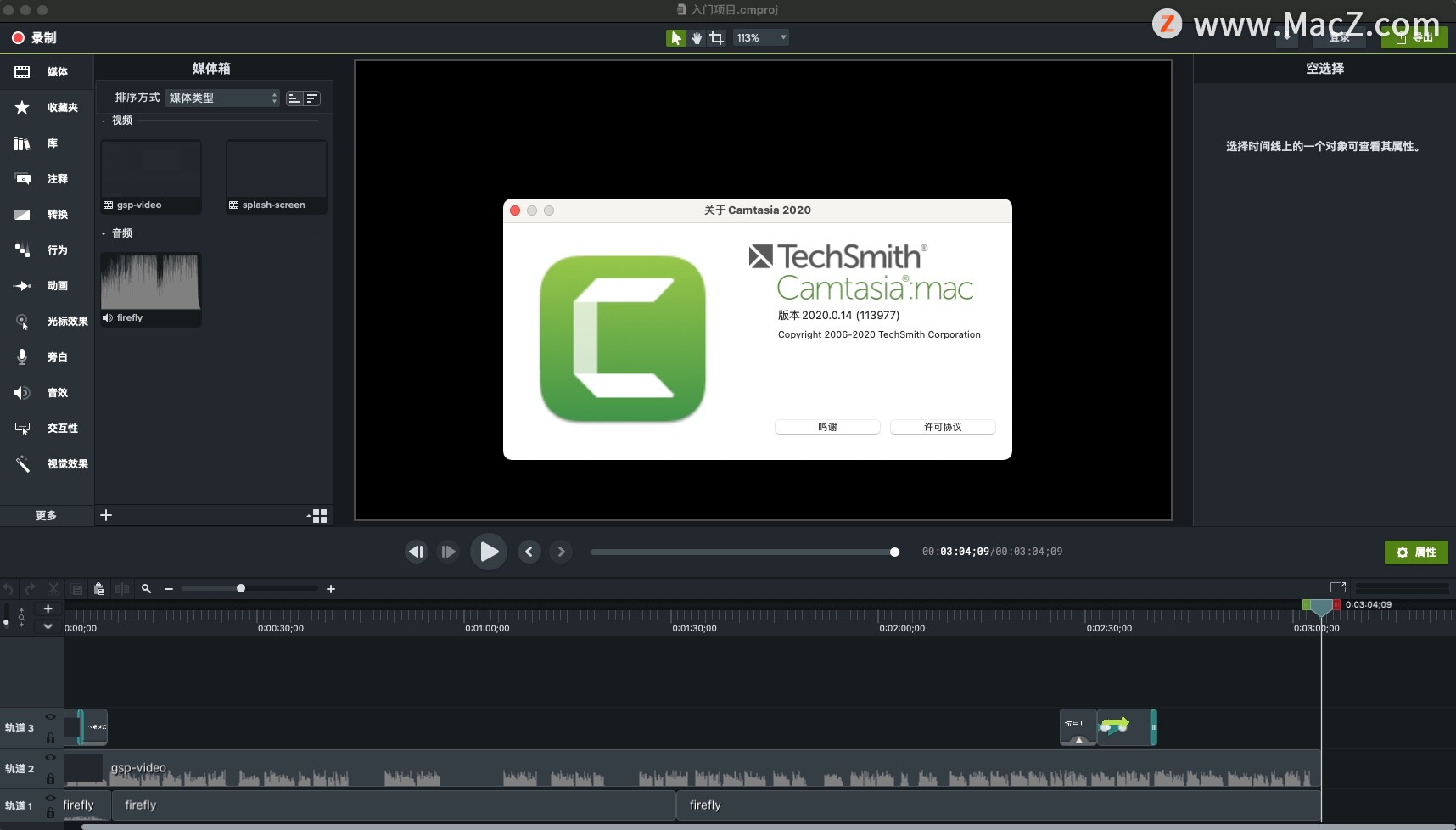Click the cut scissors icon
This screenshot has width=1456, height=830.
click(x=53, y=589)
